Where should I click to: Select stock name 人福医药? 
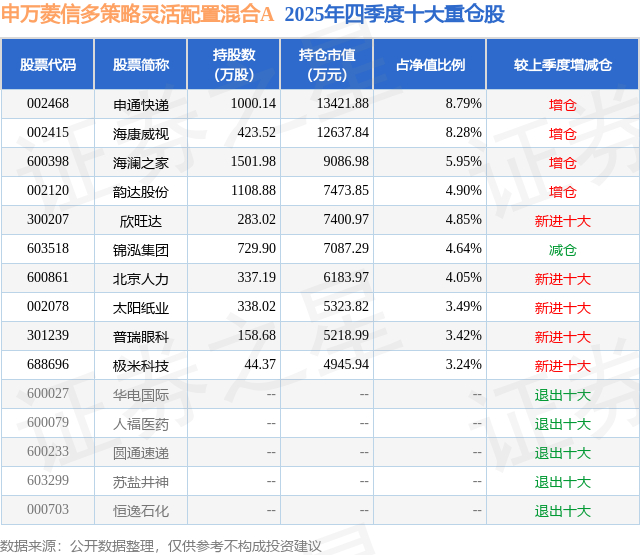pos(141,424)
